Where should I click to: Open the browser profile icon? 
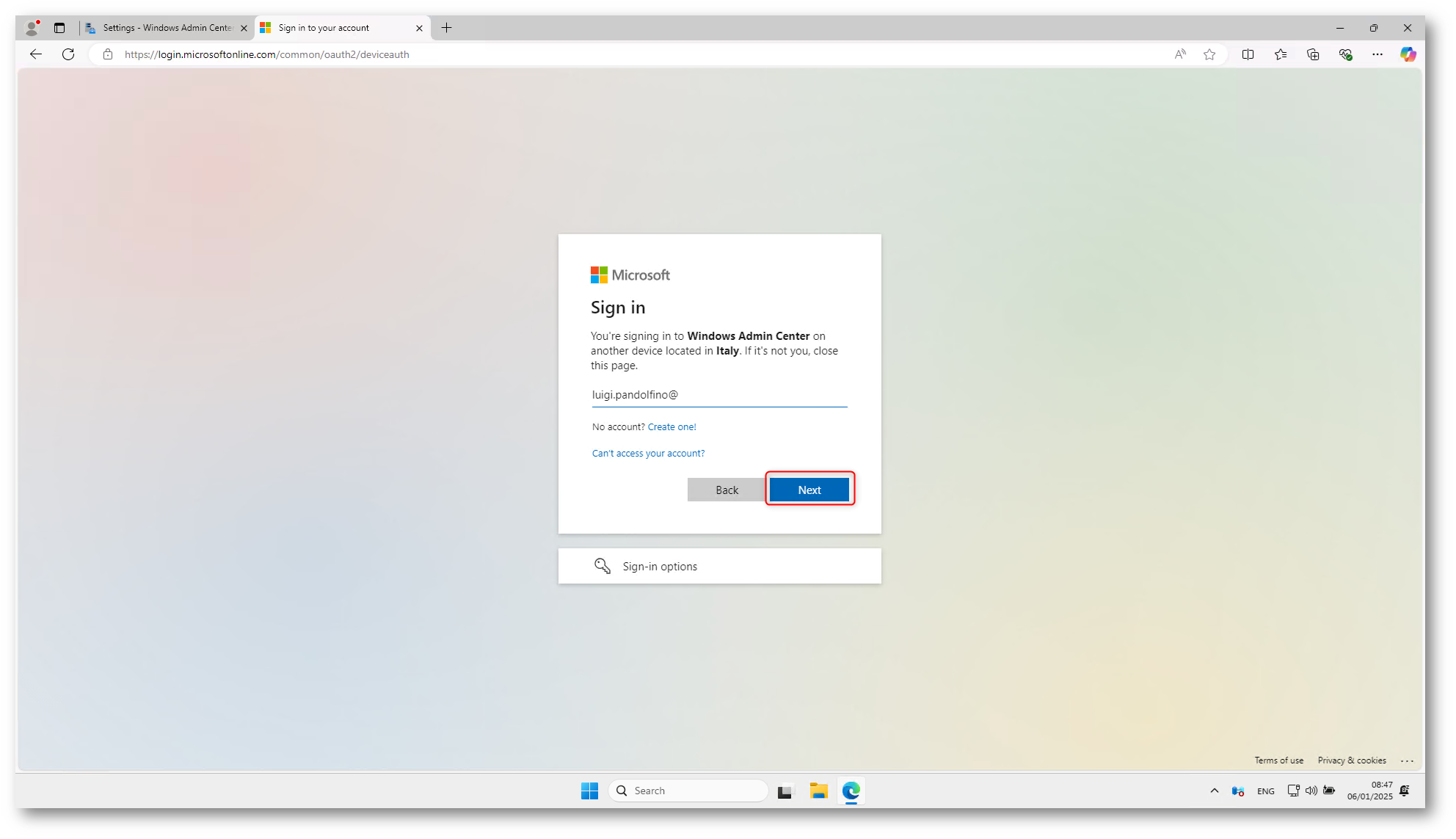point(32,28)
